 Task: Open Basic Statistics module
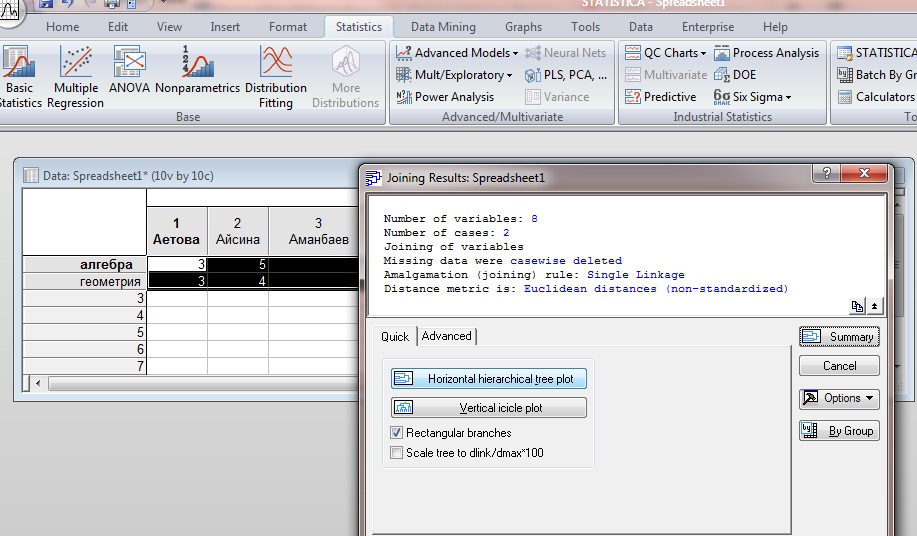19,77
